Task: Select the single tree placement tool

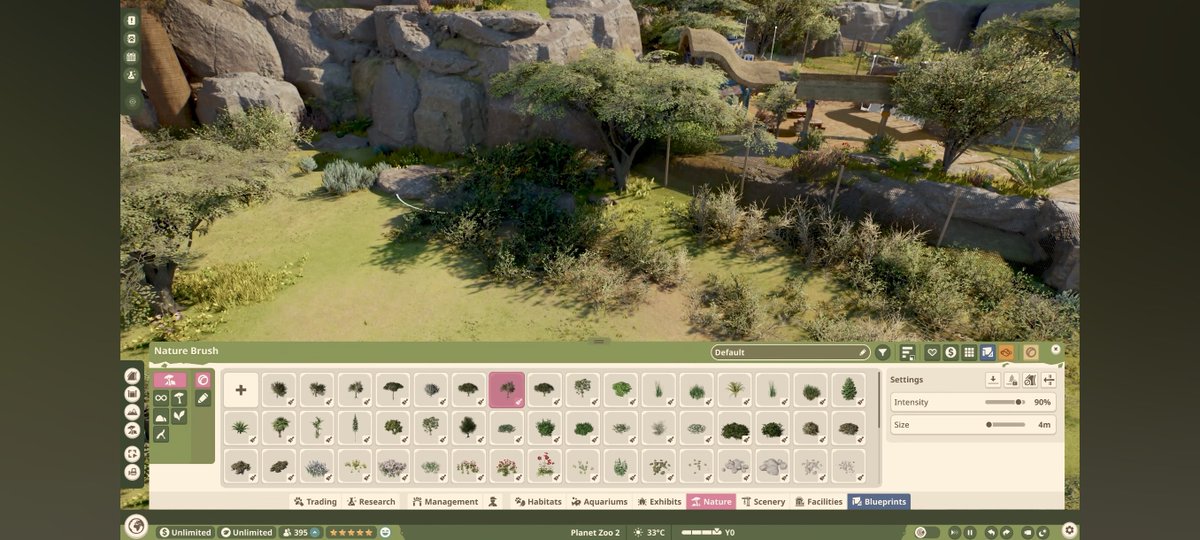Action: click(179, 398)
